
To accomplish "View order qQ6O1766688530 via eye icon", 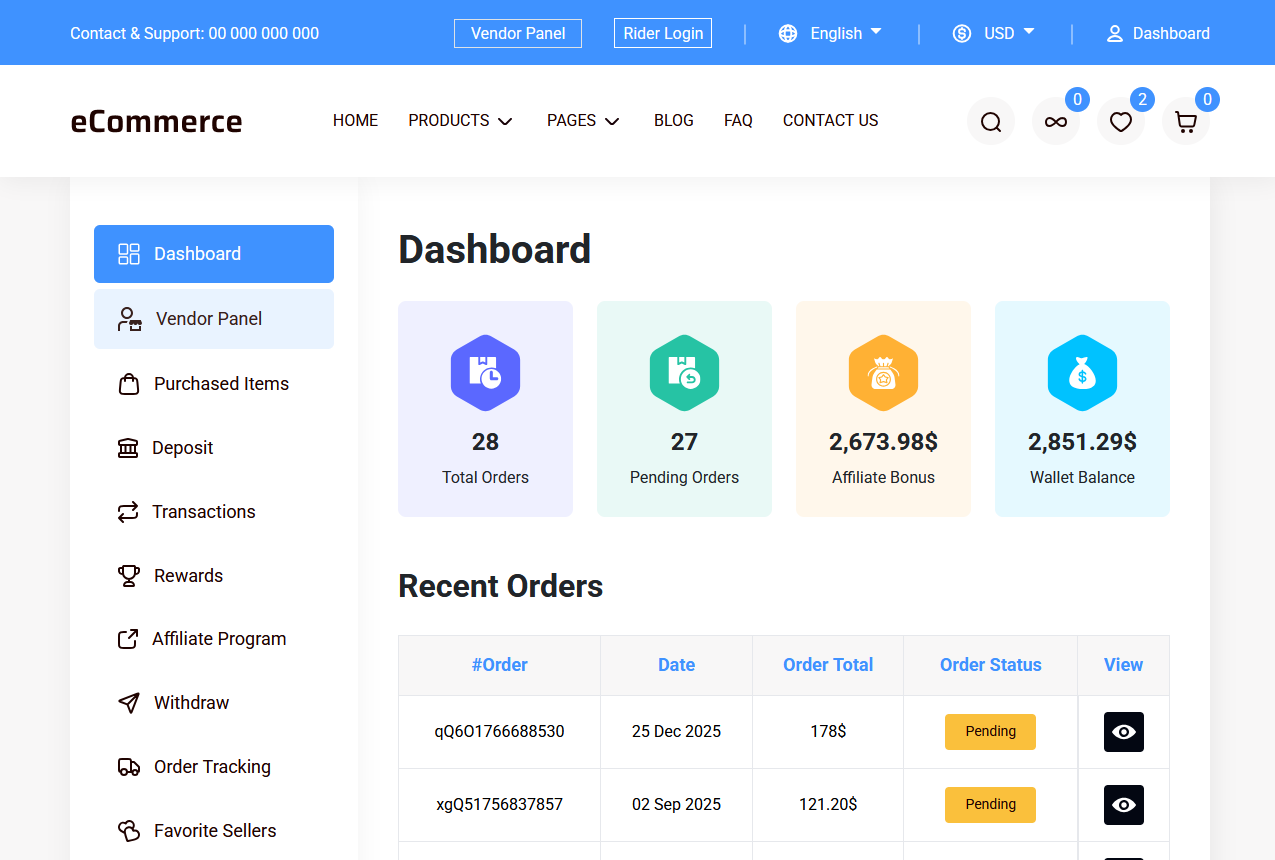I will (1123, 732).
